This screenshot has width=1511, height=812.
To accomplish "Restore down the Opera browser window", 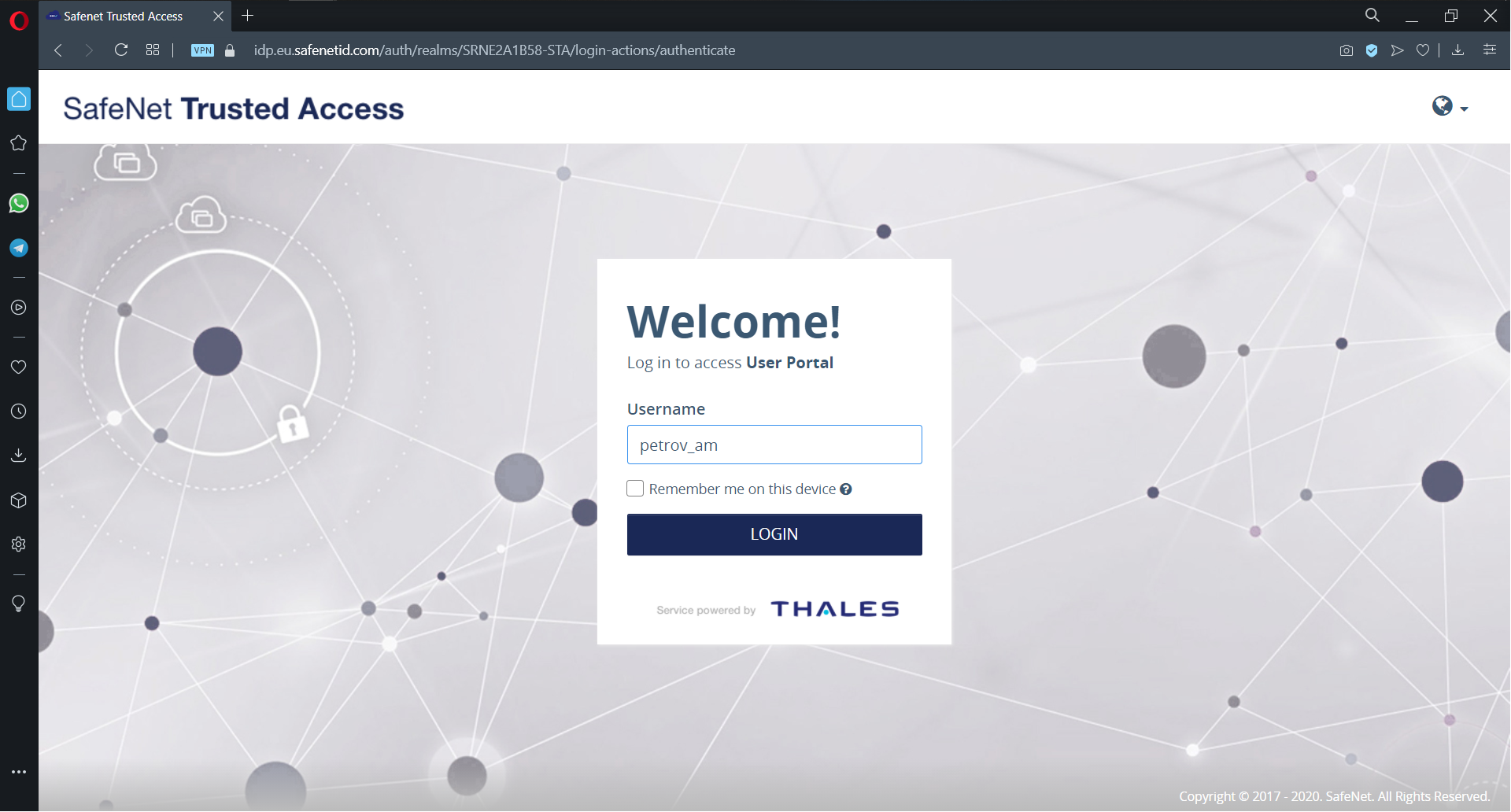I will [1451, 16].
